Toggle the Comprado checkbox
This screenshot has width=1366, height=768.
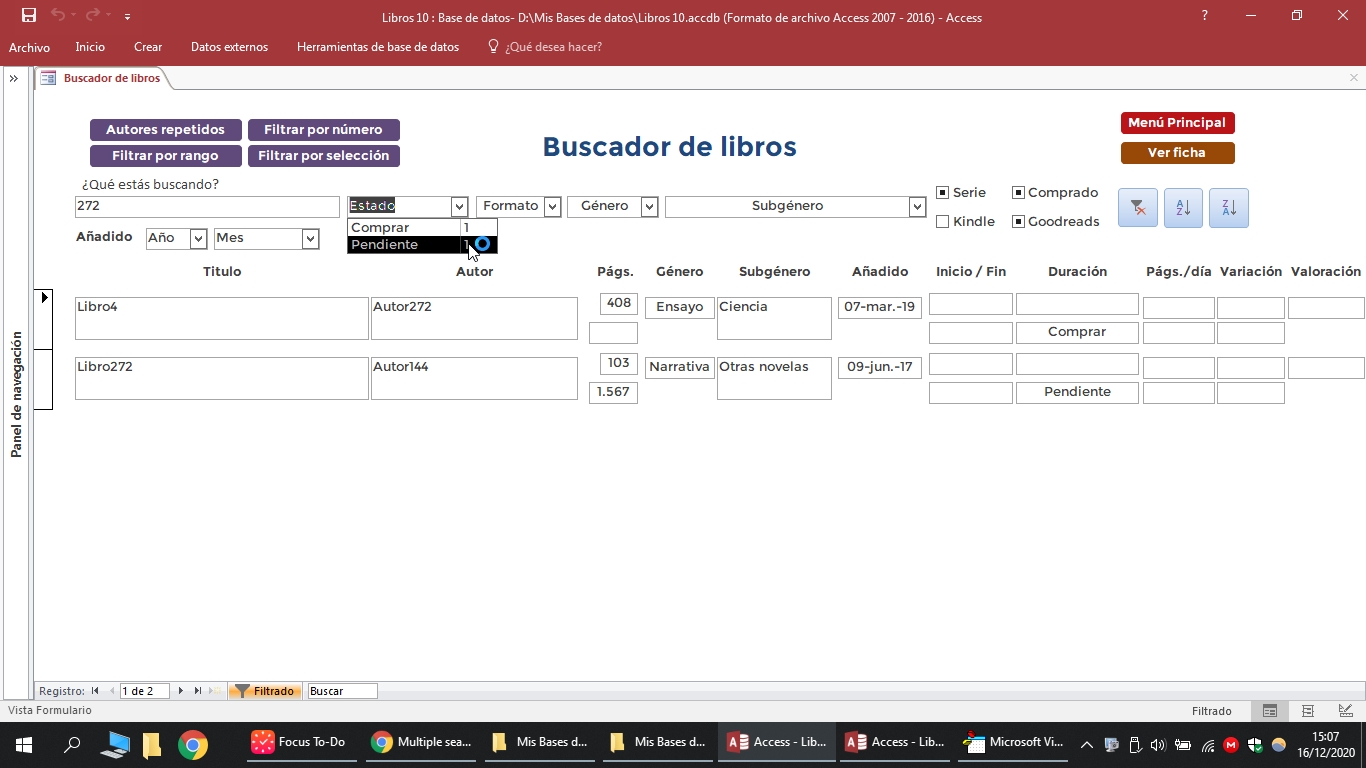click(1018, 193)
